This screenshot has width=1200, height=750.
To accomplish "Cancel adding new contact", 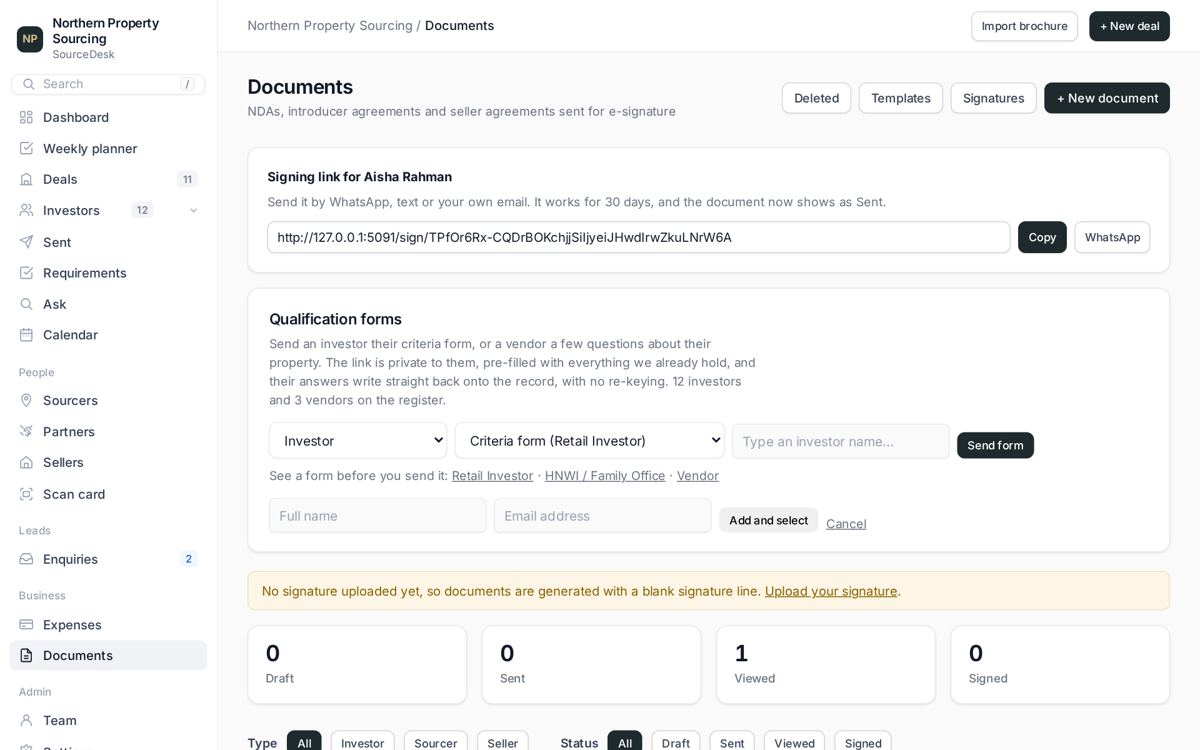I will pos(846,524).
